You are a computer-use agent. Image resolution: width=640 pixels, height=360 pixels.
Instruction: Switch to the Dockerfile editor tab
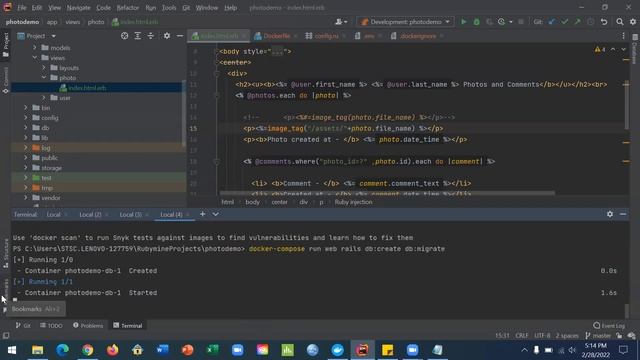coord(276,36)
